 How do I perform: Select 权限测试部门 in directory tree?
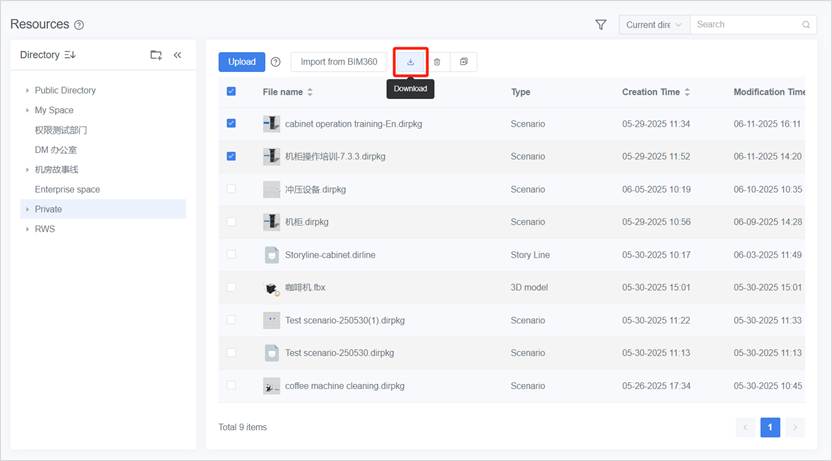(60, 130)
